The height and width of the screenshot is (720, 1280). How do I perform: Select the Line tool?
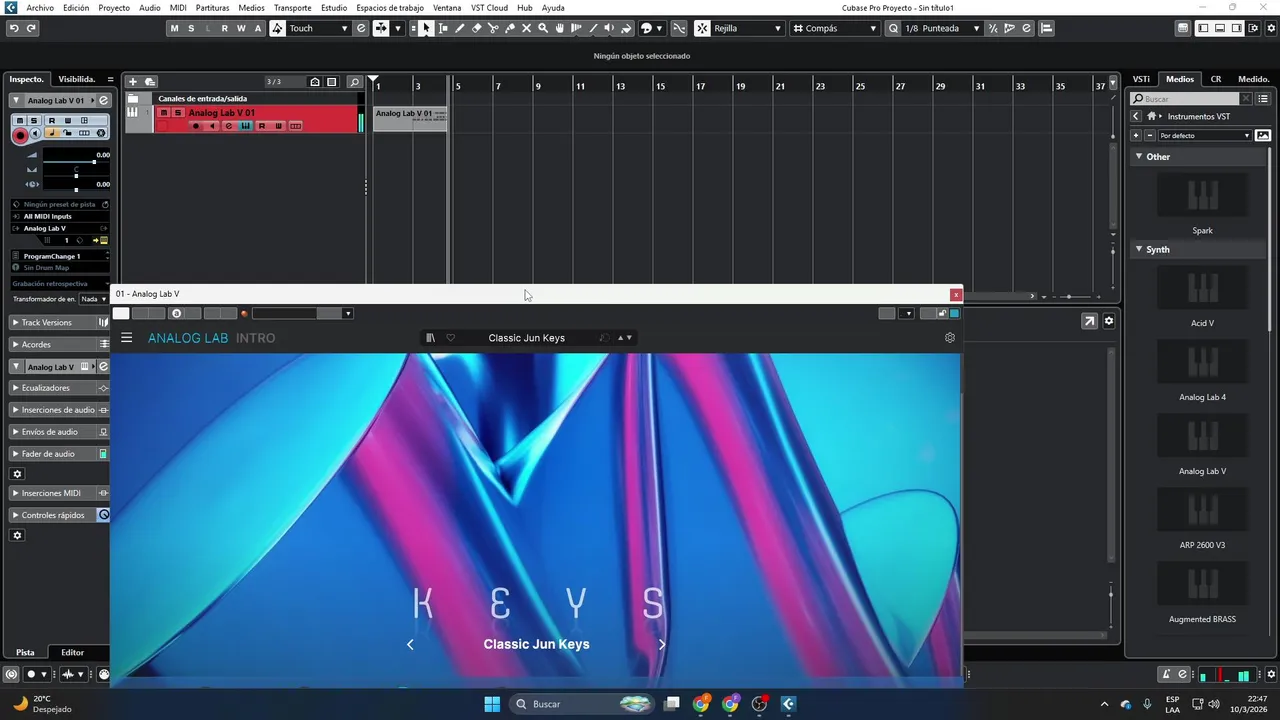click(593, 28)
